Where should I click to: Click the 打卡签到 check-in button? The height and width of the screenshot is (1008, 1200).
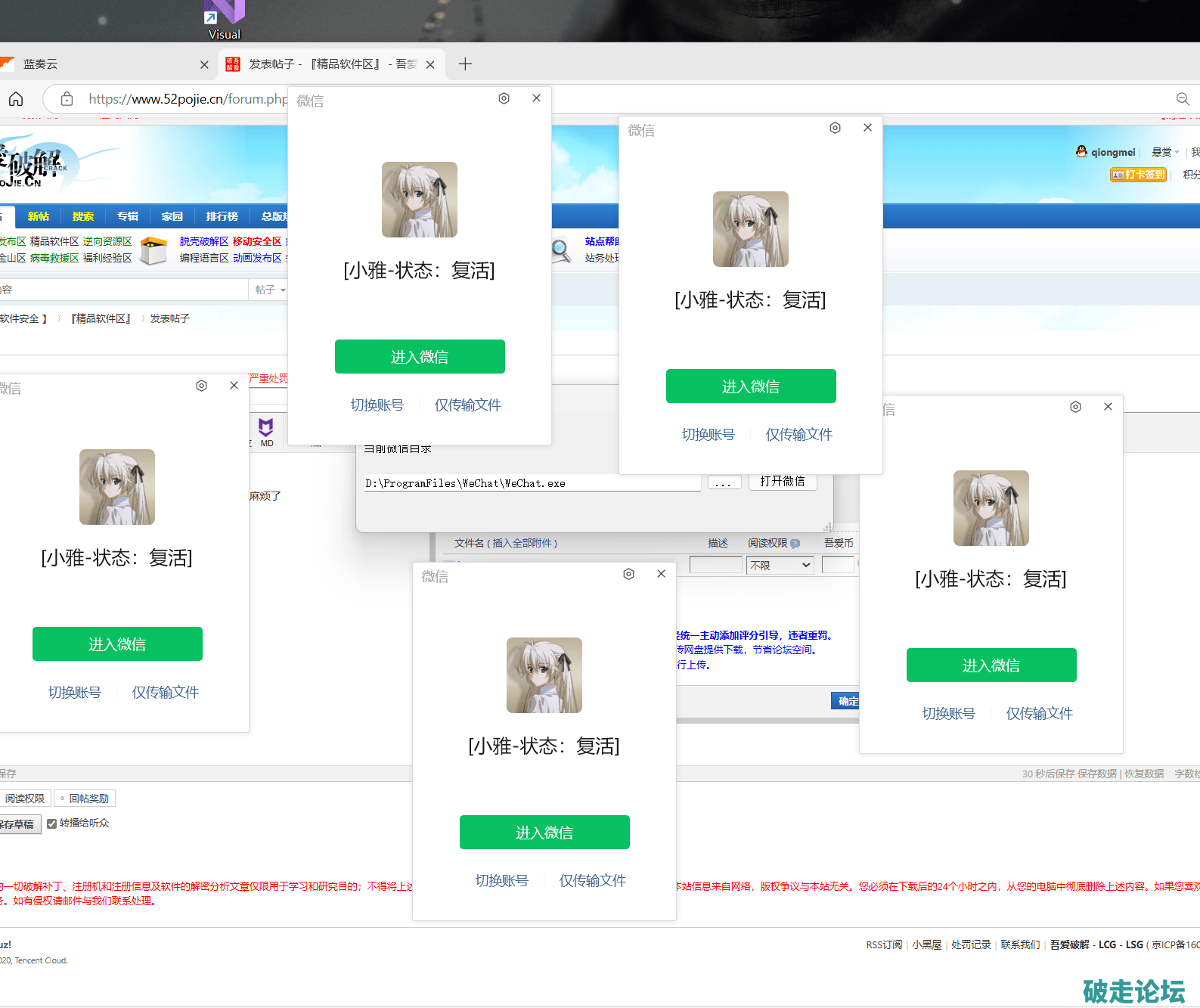[x=1138, y=175]
